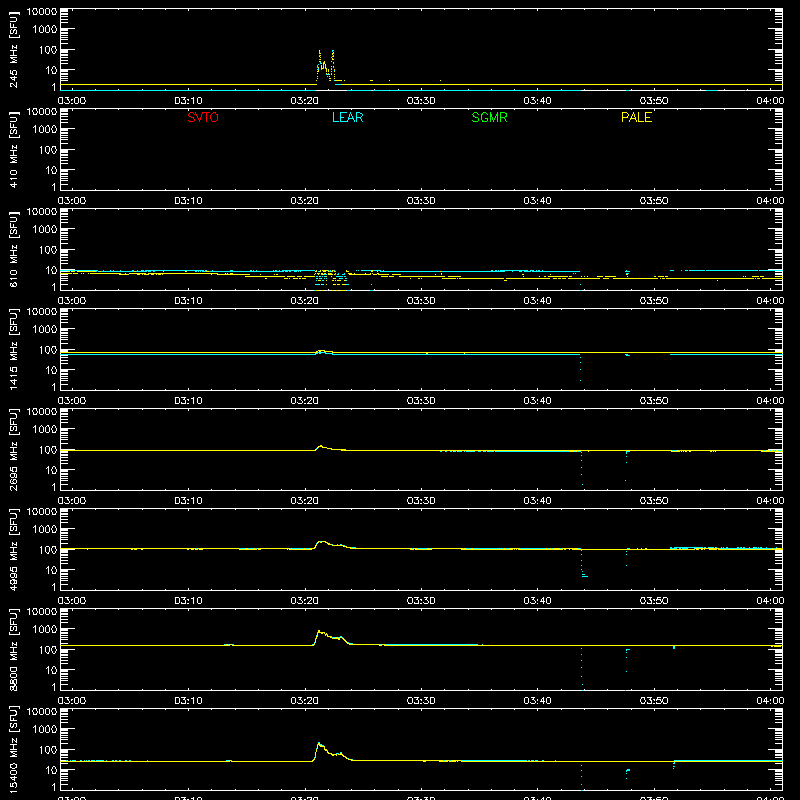Click 03:30 tick under the 410 MHz panel
Screen dimensions: 800x800
tap(421, 201)
